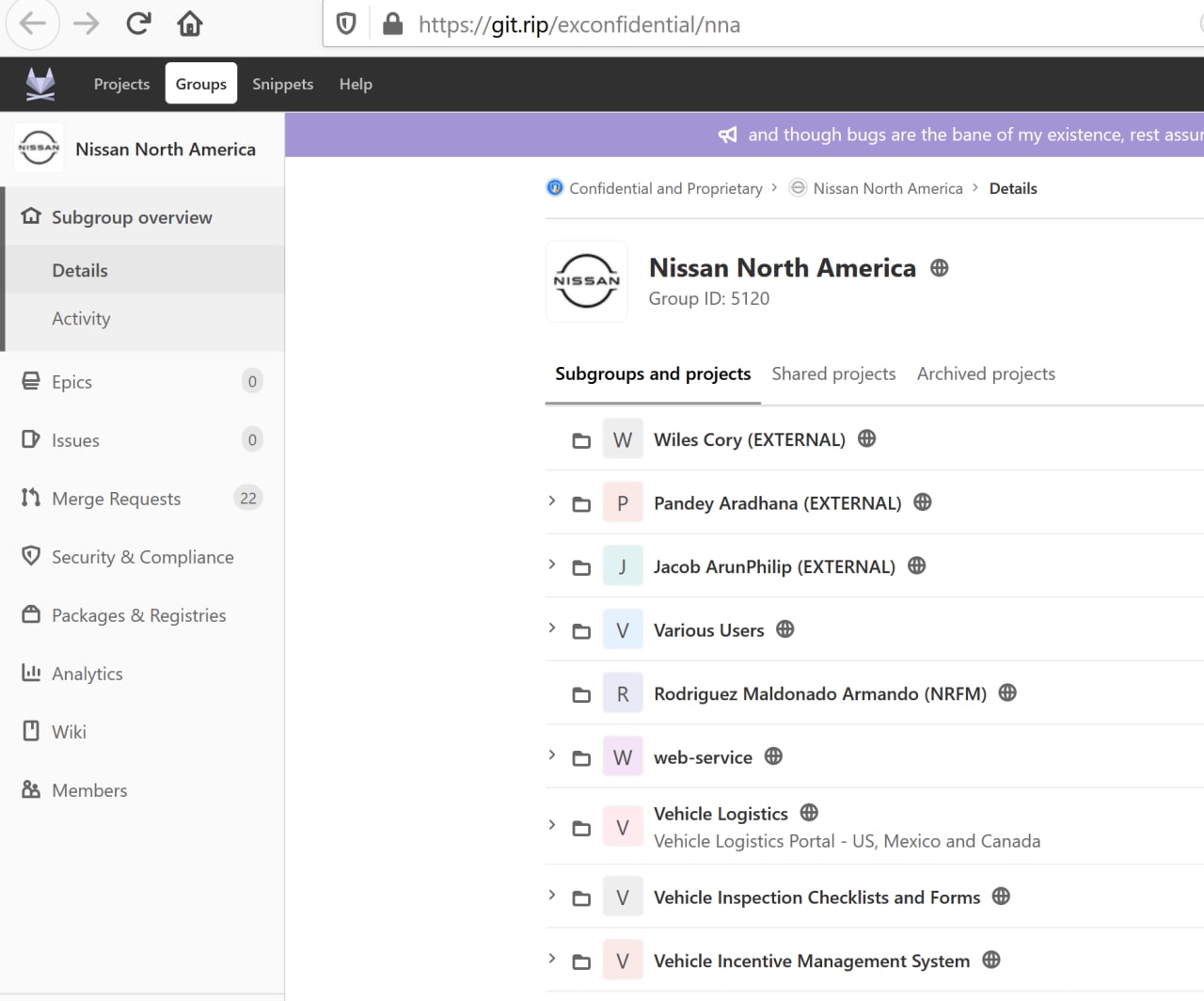The image size is (1204, 1001).
Task: Click the Analytics chart icon
Action: click(x=31, y=673)
